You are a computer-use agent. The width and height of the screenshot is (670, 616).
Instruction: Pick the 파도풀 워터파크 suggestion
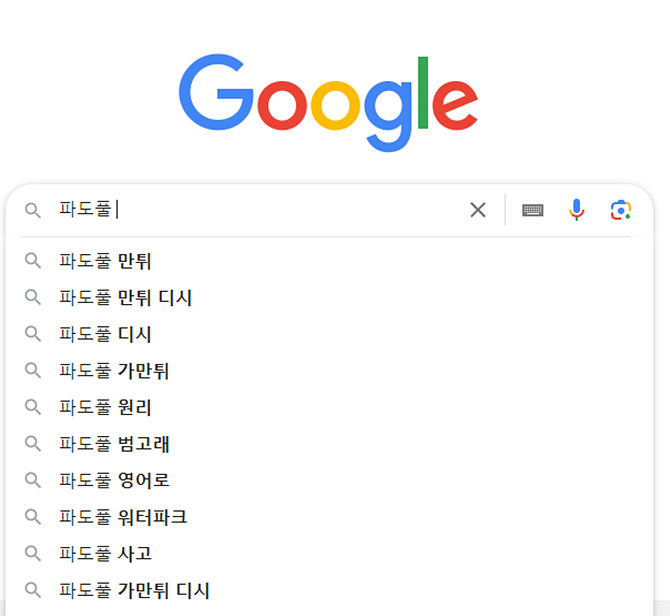[123, 517]
